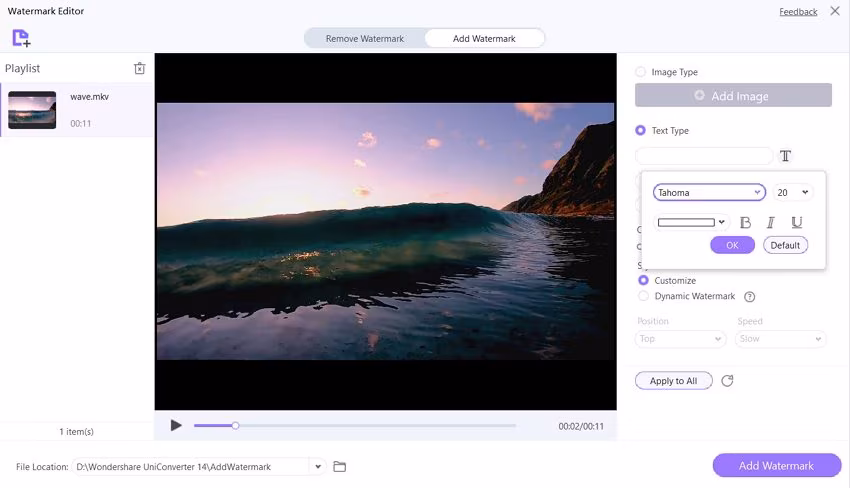Image resolution: width=850 pixels, height=488 pixels.
Task: Click the Feedback link
Action: 798,11
